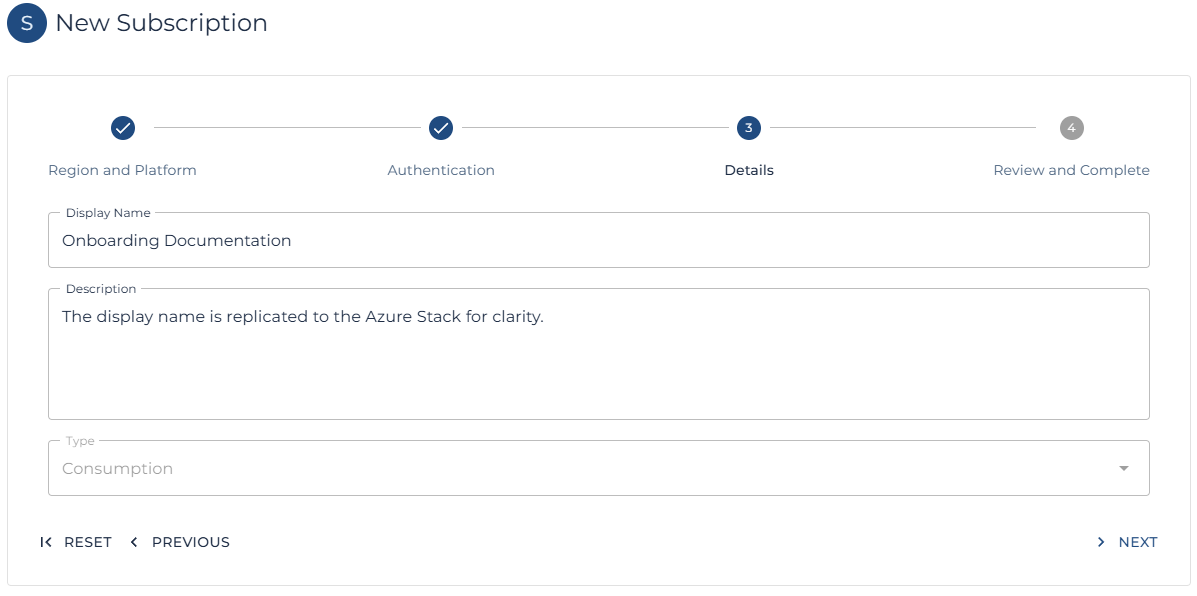Open the Review and Complete step label
1197x596 pixels.
point(1071,170)
